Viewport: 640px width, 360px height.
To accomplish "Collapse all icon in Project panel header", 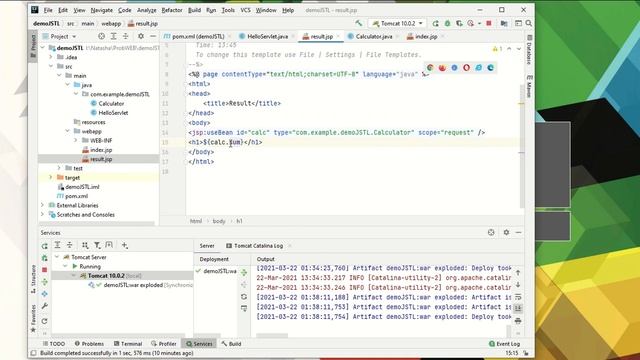I will [126, 36].
